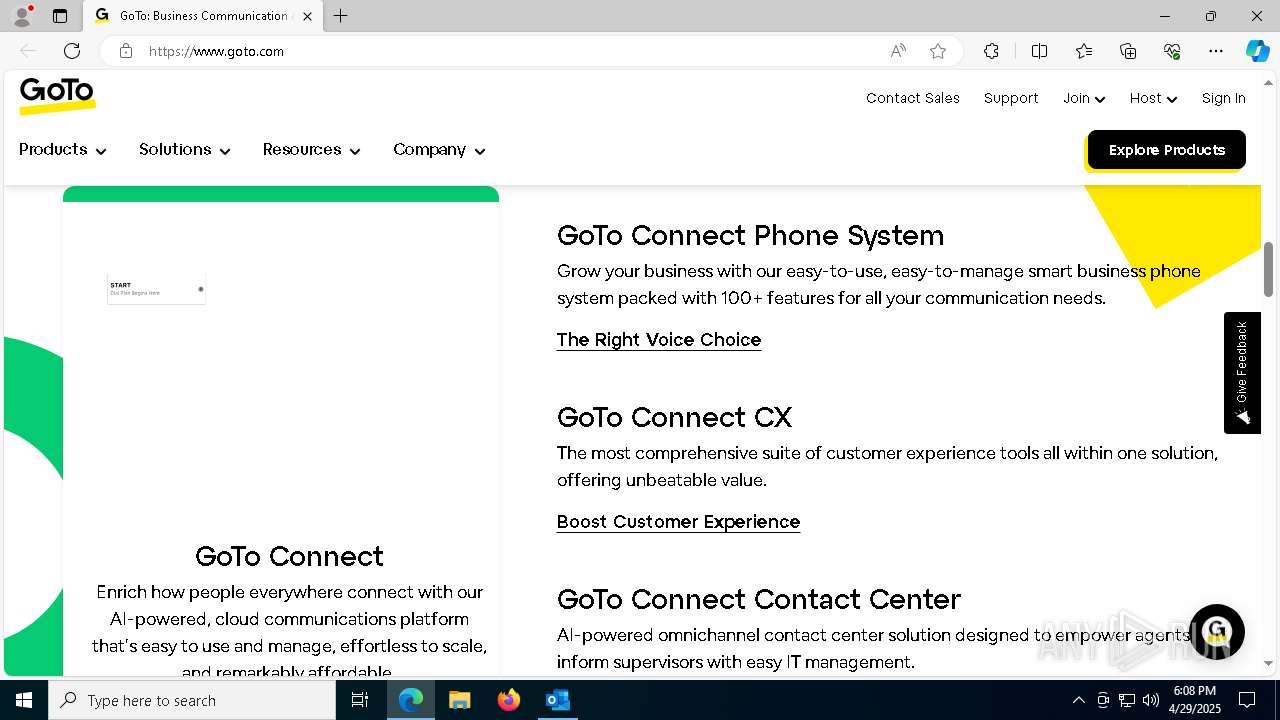The width and height of the screenshot is (1280, 720).
Task: Click the scrollbar down arrow
Action: pos(1269,663)
